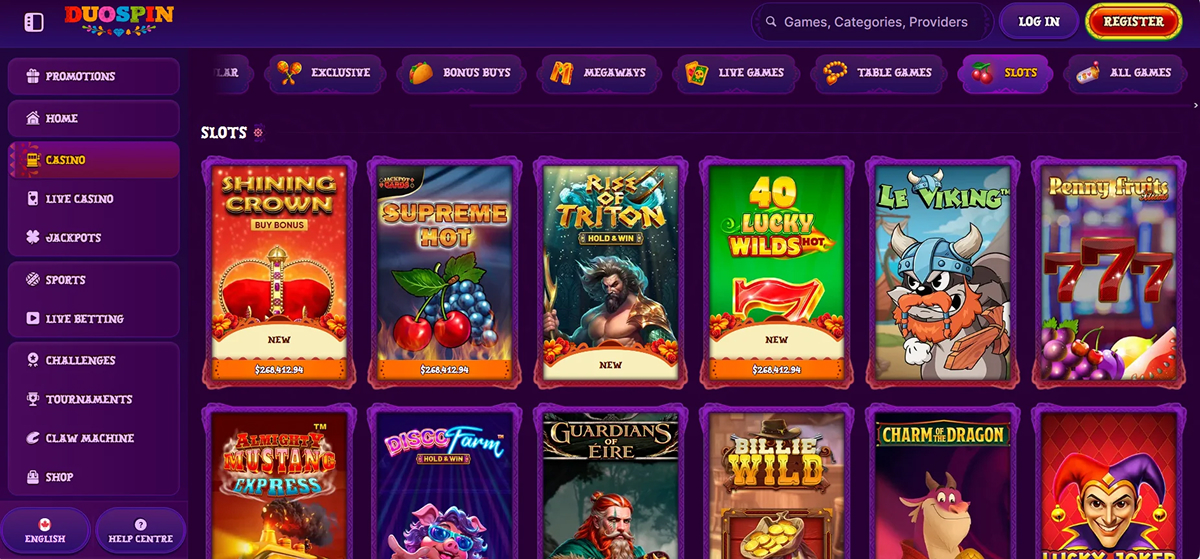This screenshot has height=559, width=1200.
Task: Click the search magnifier icon
Action: point(771,21)
